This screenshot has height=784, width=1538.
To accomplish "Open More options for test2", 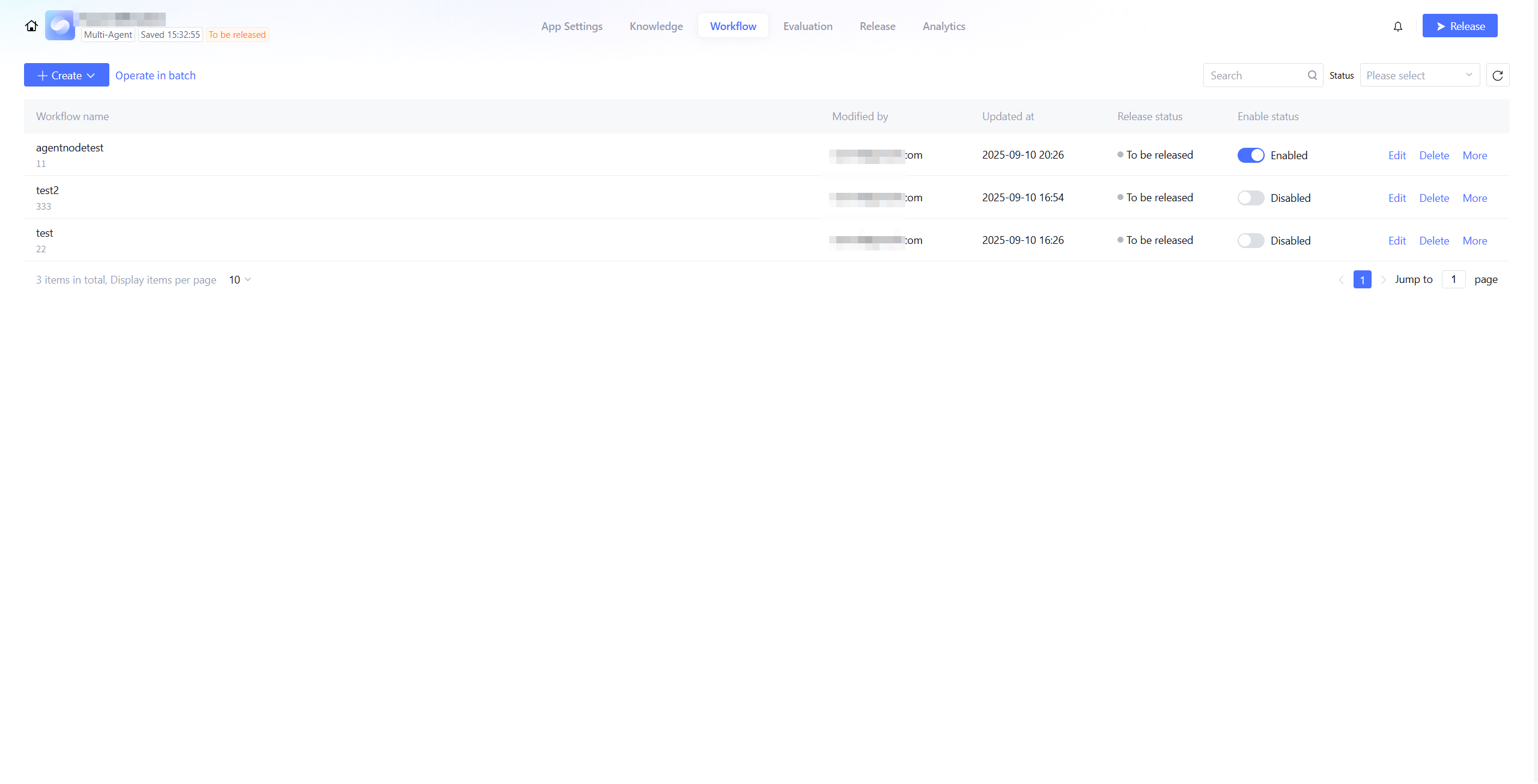I will [1474, 198].
